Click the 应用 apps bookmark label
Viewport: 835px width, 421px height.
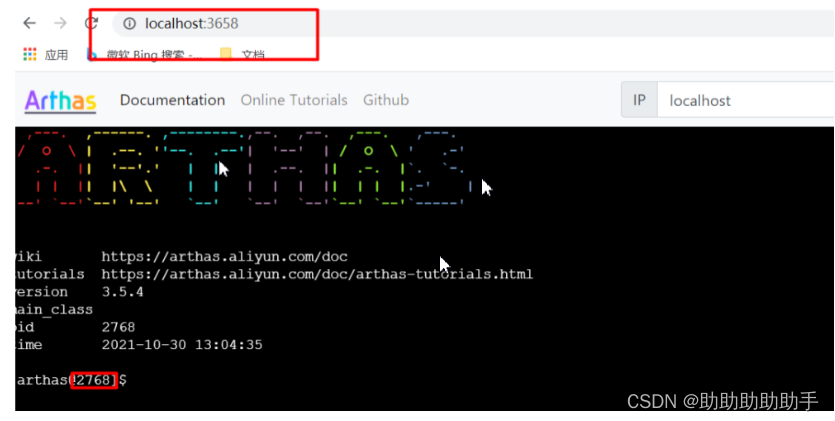(56, 54)
